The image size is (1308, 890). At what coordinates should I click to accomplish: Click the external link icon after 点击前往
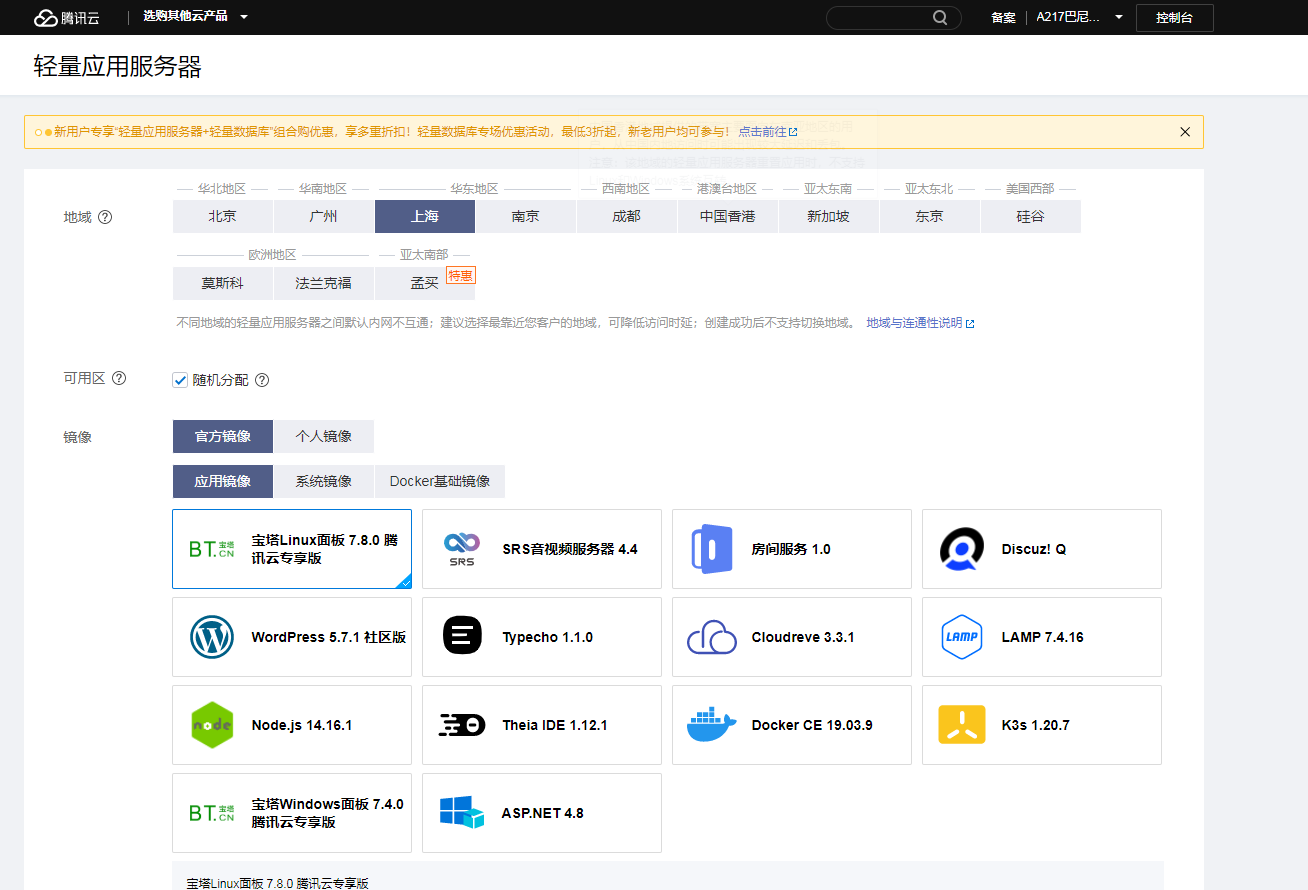793,132
